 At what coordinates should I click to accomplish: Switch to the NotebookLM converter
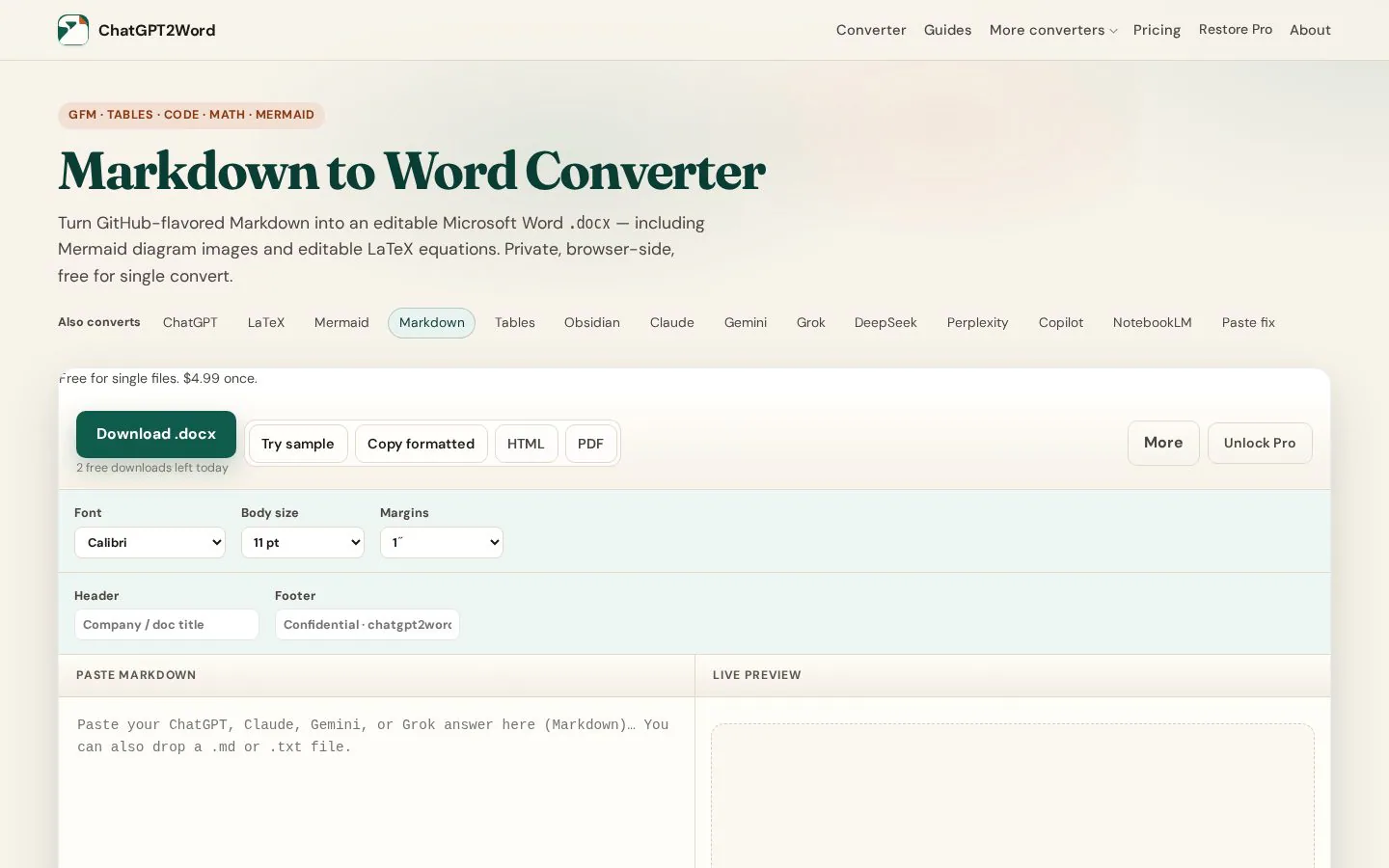coord(1153,322)
